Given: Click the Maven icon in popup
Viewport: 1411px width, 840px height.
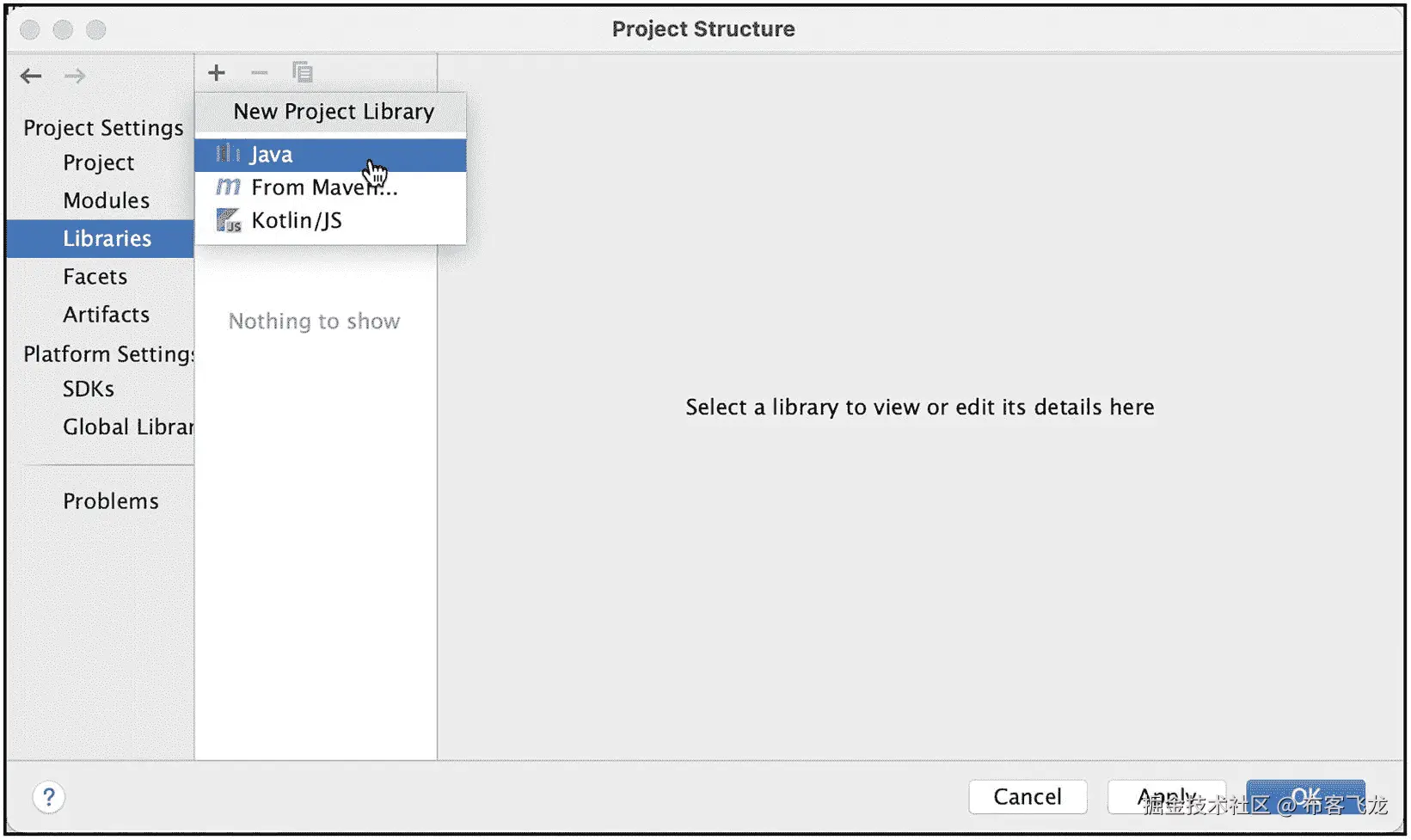Looking at the screenshot, I should click(228, 187).
